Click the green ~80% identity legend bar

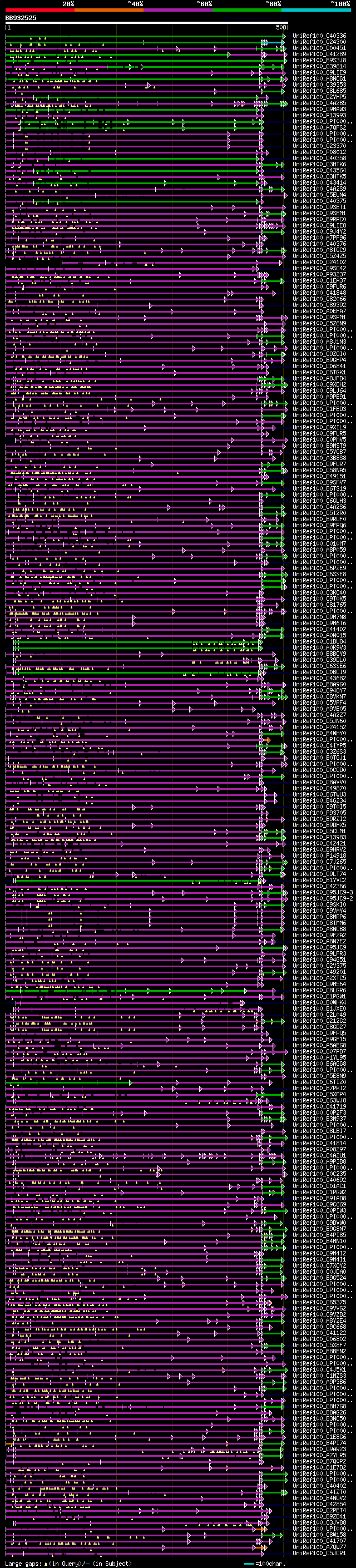(x=247, y=10)
